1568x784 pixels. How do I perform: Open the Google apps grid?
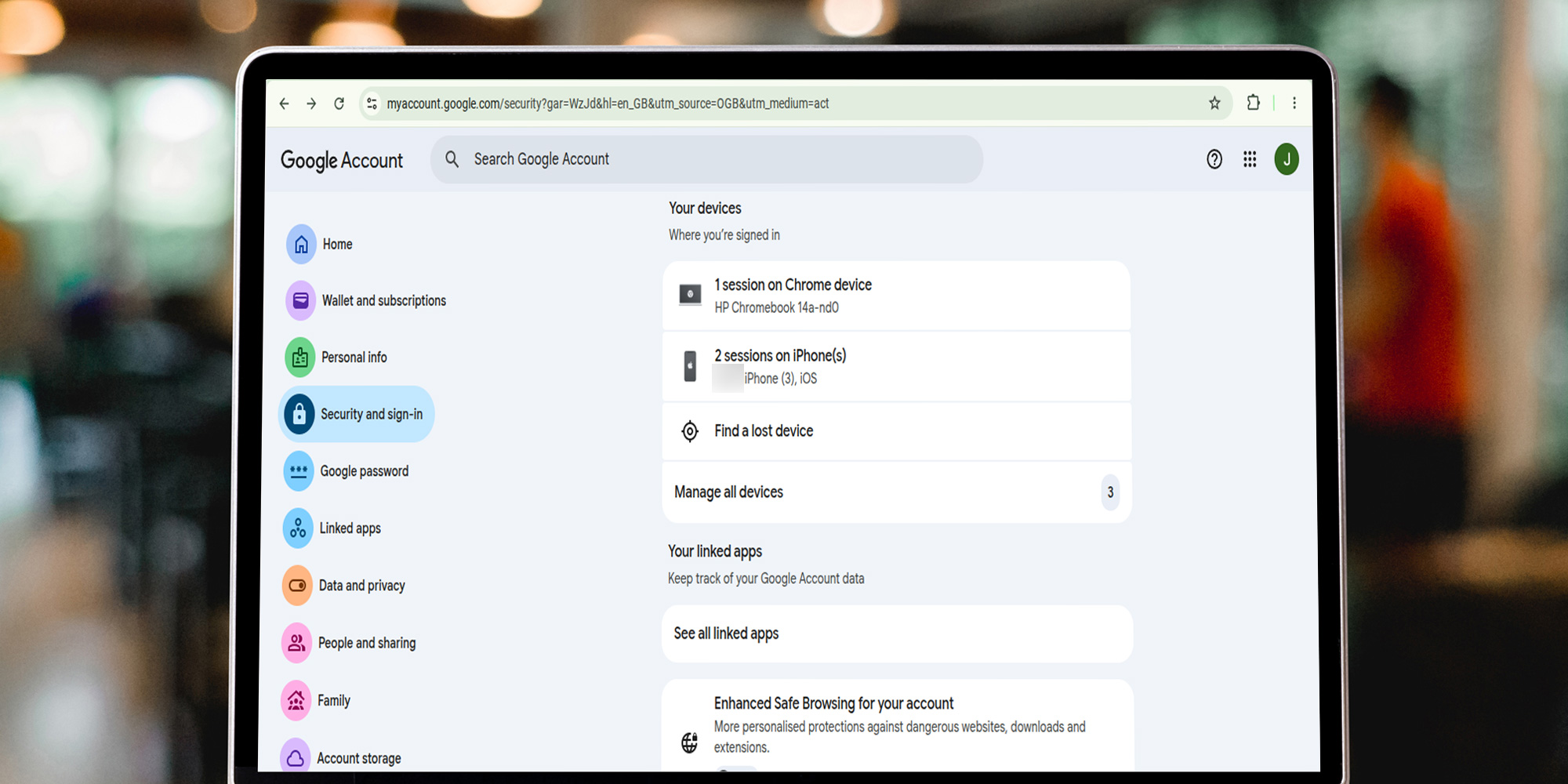coord(1250,160)
